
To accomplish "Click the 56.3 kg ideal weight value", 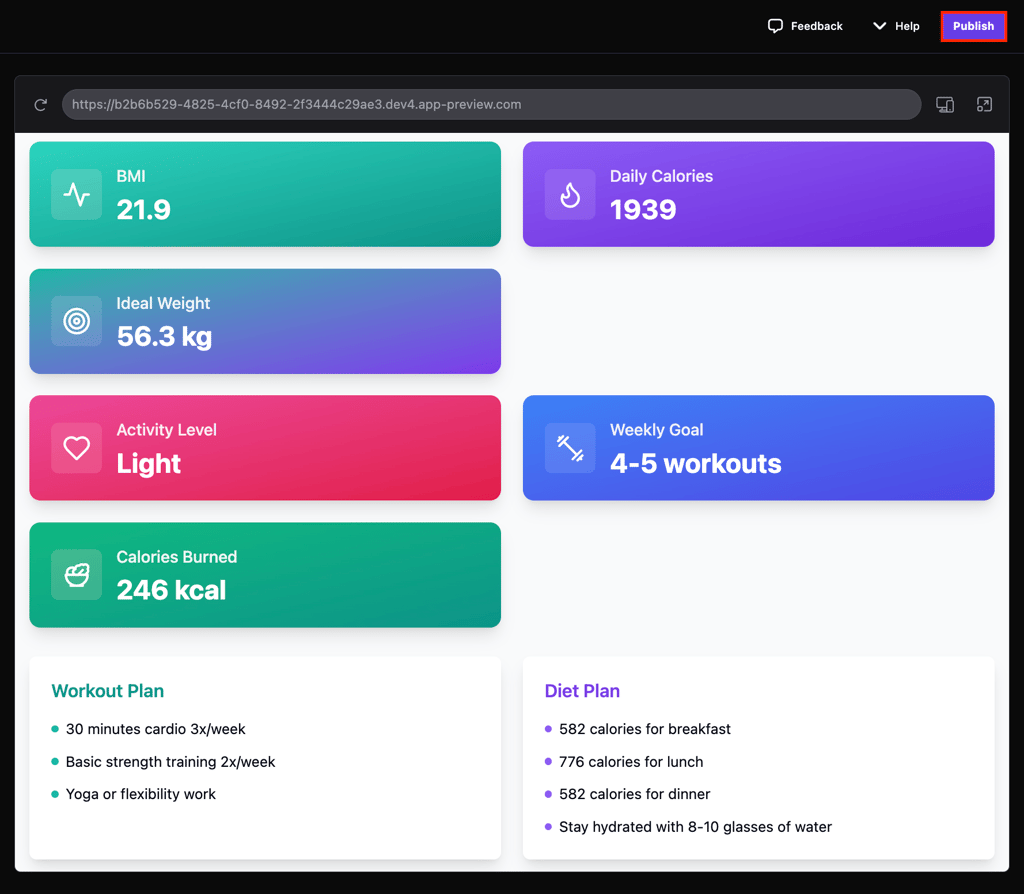I will pos(165,337).
